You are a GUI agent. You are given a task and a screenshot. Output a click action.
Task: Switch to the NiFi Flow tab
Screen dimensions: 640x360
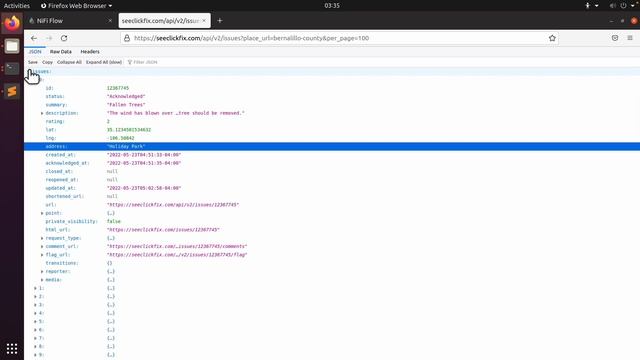[x=70, y=20]
